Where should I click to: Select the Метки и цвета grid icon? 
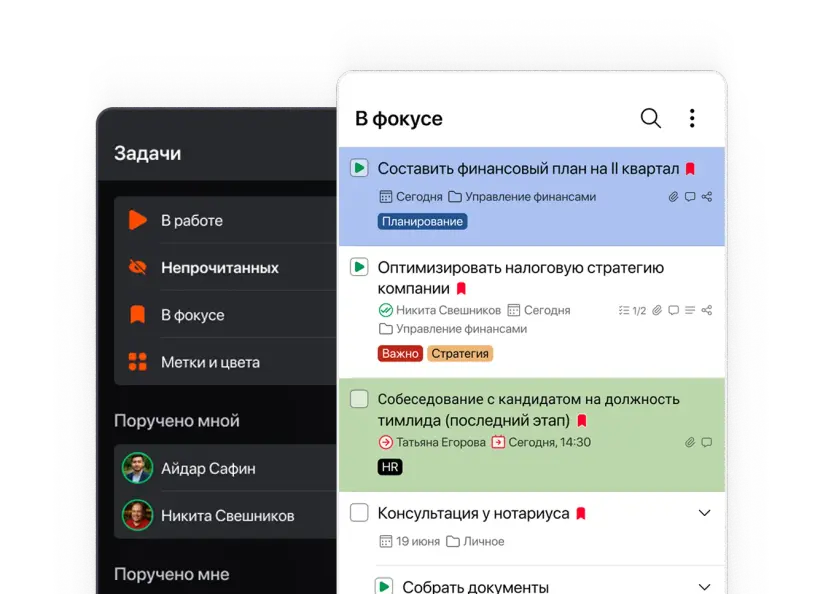pyautogui.click(x=138, y=362)
